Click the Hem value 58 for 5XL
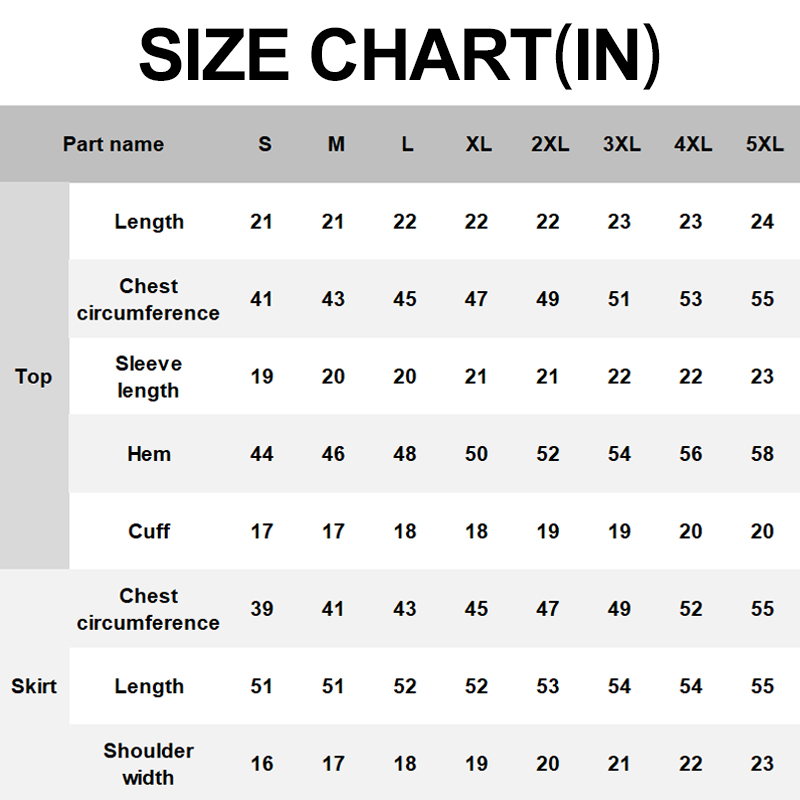The height and width of the screenshot is (800, 800). tap(762, 454)
